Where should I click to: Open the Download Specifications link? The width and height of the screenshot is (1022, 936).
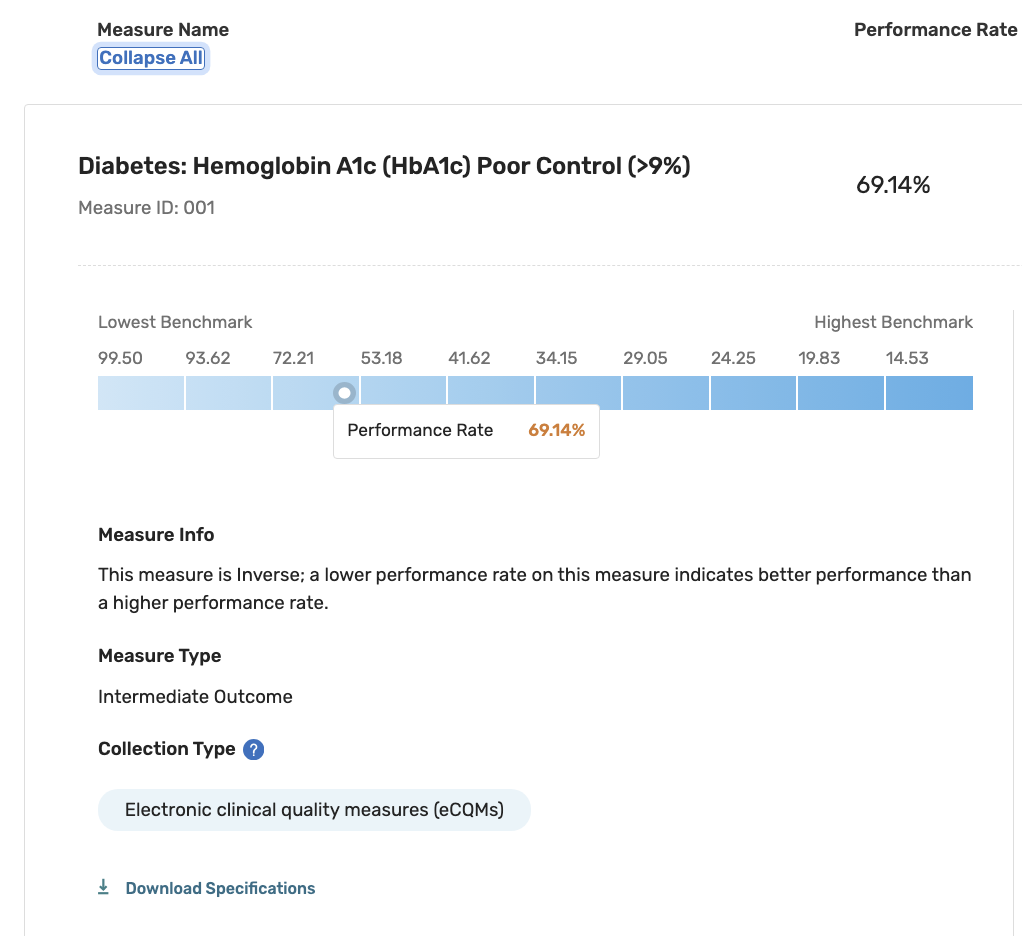[220, 888]
